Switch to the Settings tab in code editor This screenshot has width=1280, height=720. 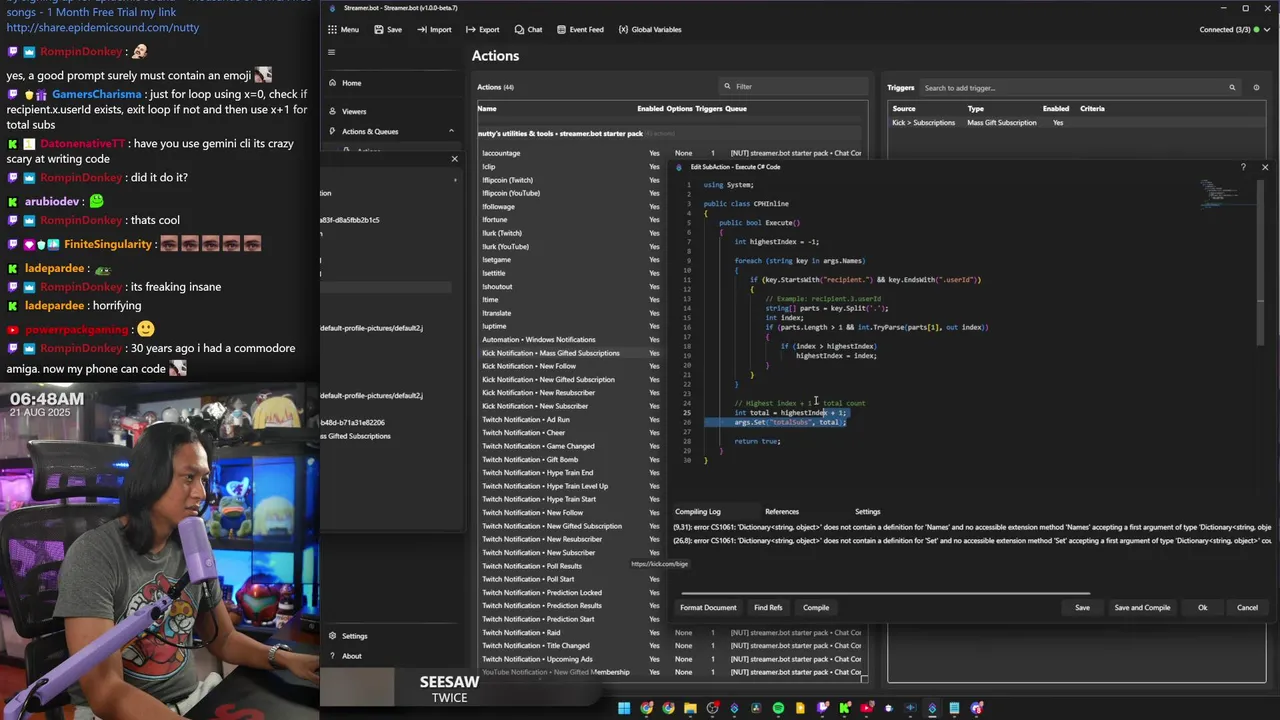pyautogui.click(x=868, y=512)
